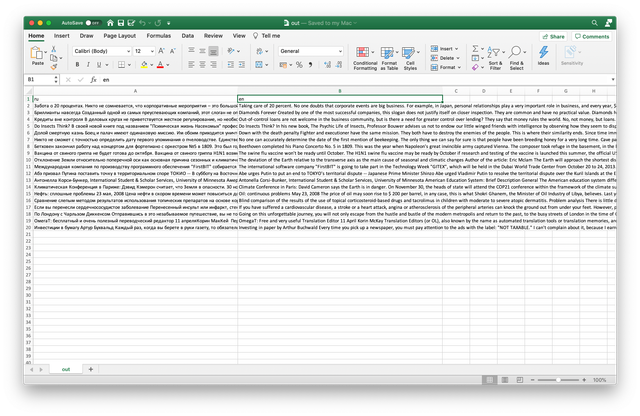Open Conditional Formatting options
The height and width of the screenshot is (416, 640).
tap(365, 57)
